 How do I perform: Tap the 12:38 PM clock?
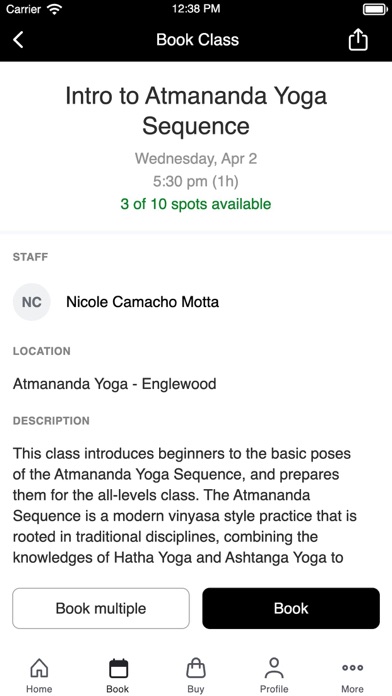(x=196, y=9)
